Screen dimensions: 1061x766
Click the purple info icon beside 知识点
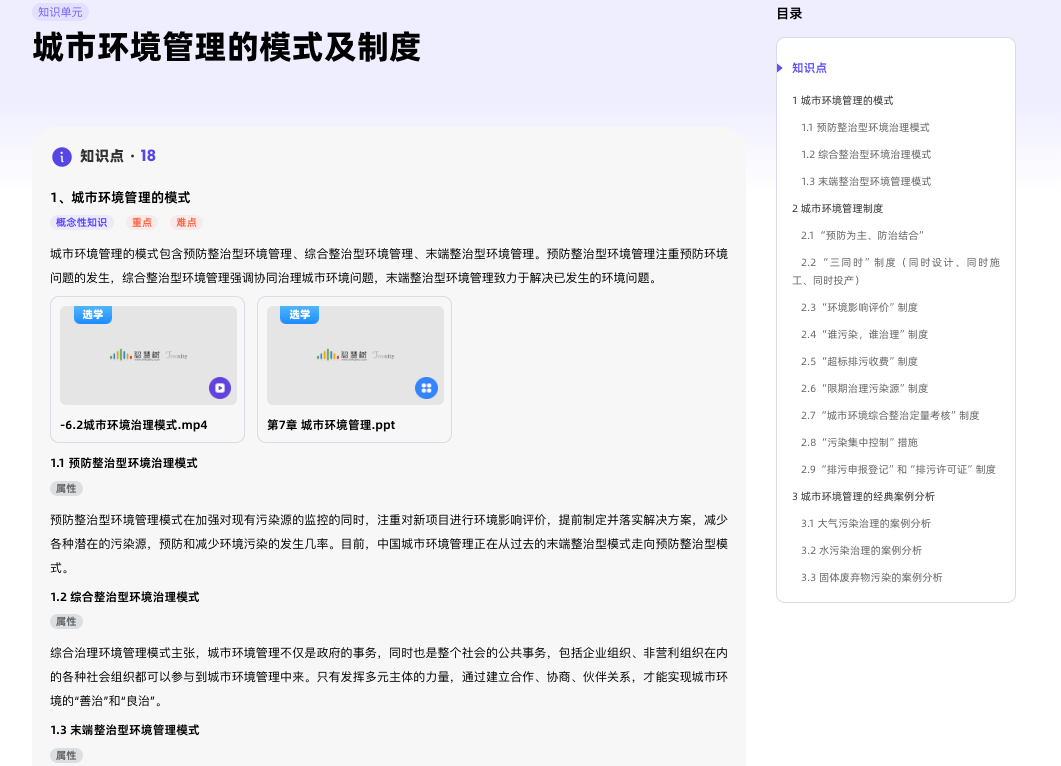tap(62, 156)
